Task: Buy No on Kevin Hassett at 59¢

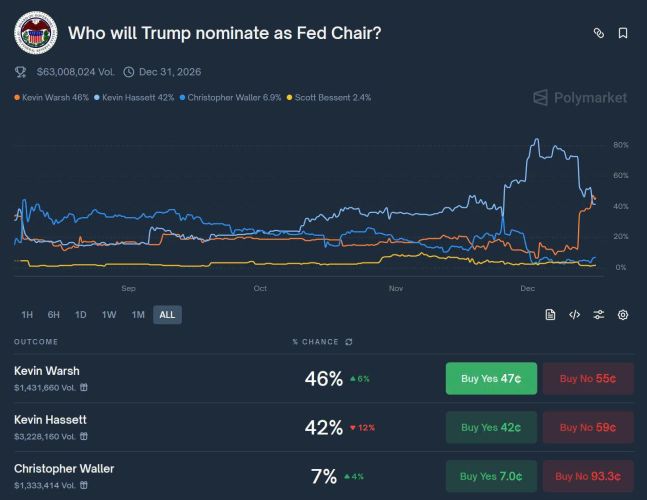Action: (588, 427)
